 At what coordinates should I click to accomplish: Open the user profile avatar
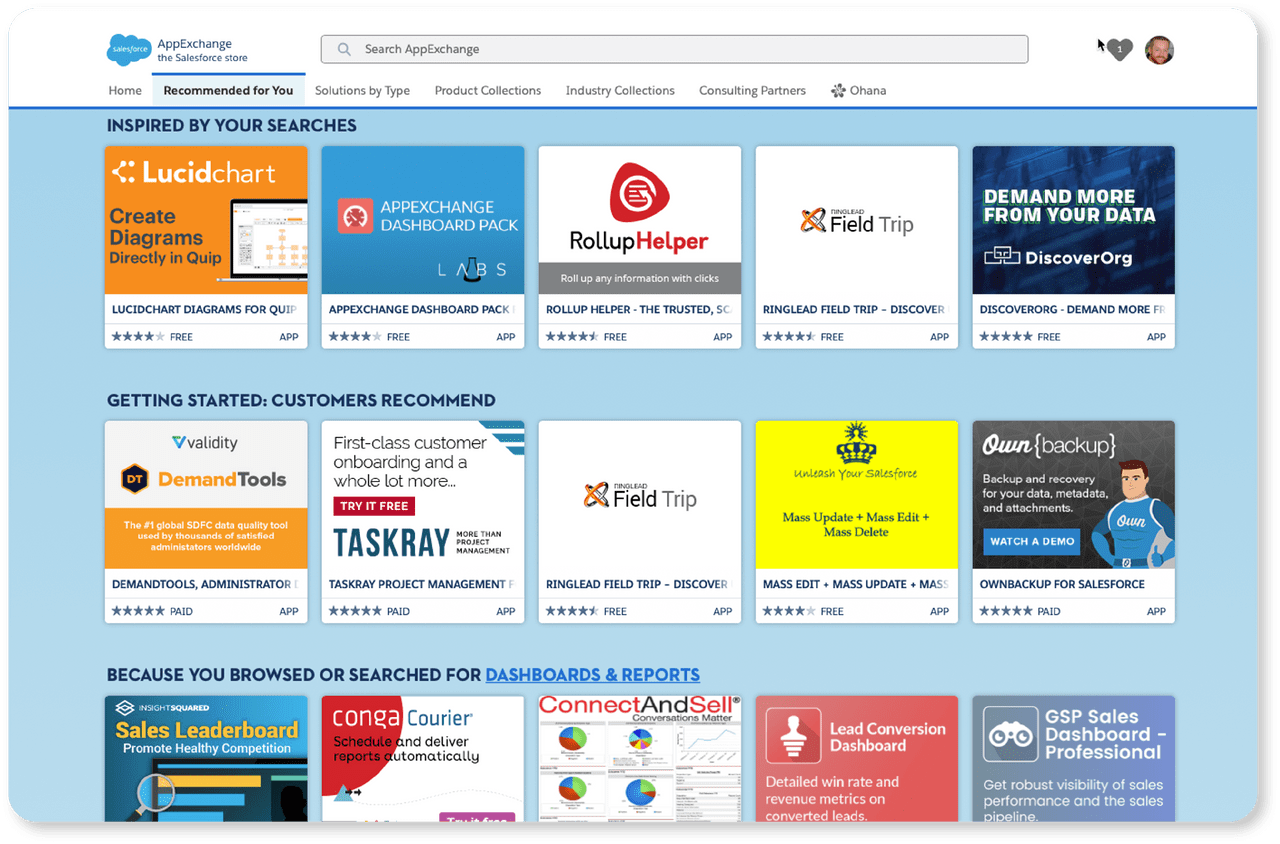coord(1159,50)
